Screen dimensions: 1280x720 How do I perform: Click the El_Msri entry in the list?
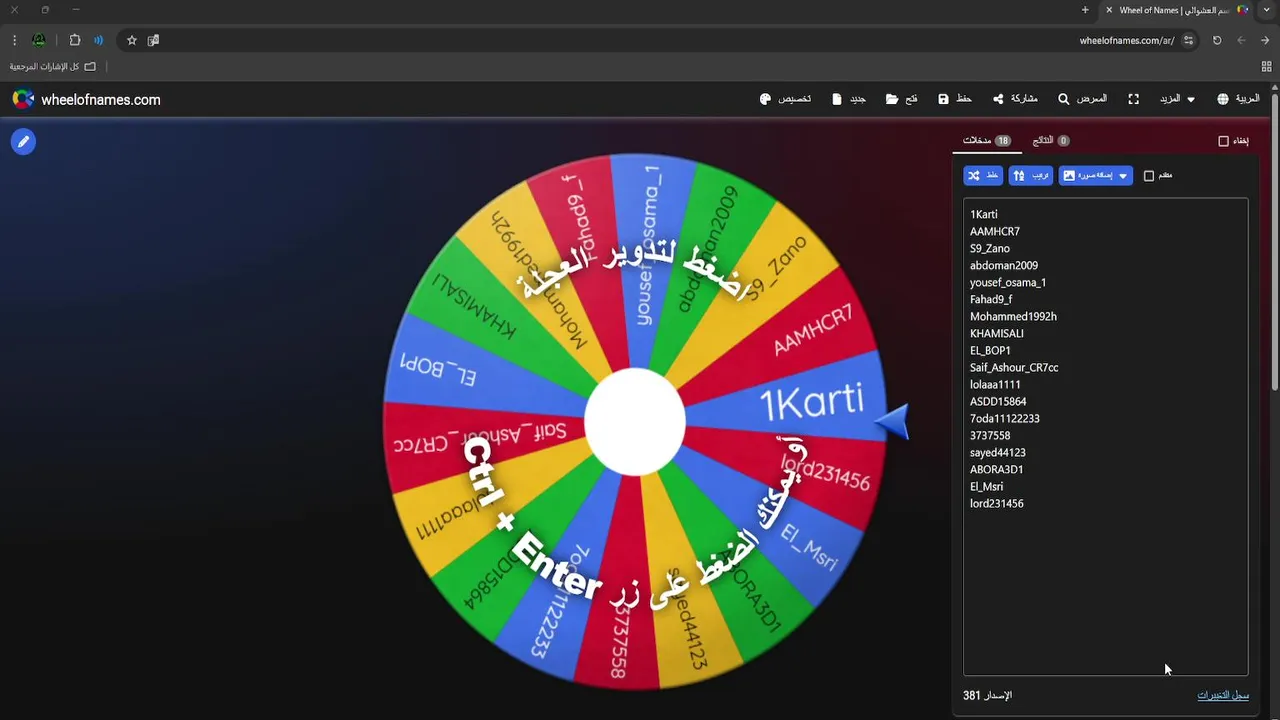[986, 486]
